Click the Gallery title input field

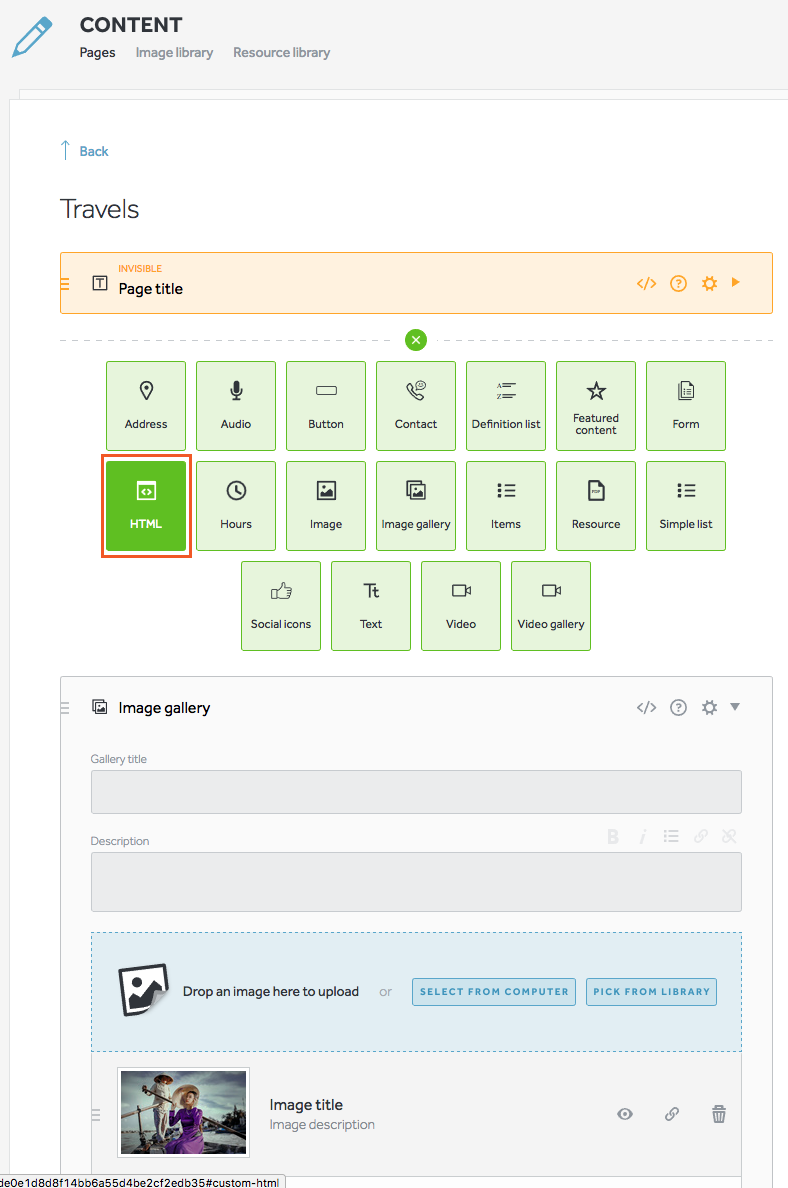point(416,792)
